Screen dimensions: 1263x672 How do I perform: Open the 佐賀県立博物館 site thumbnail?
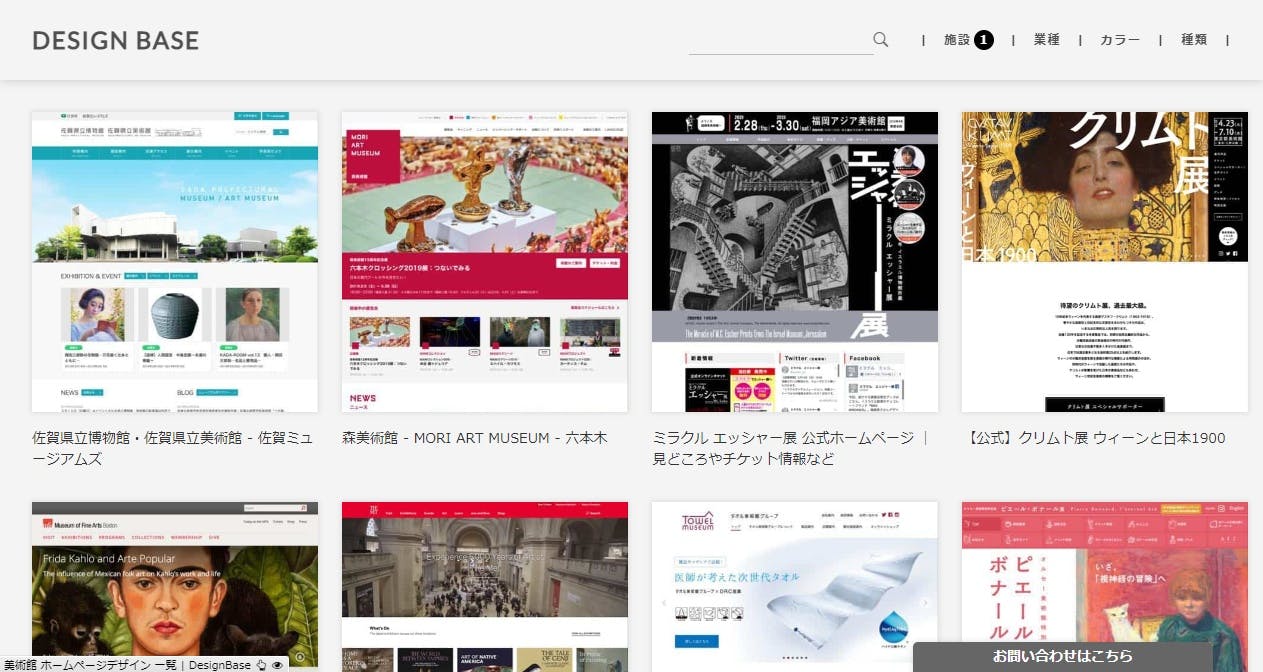tap(175, 262)
